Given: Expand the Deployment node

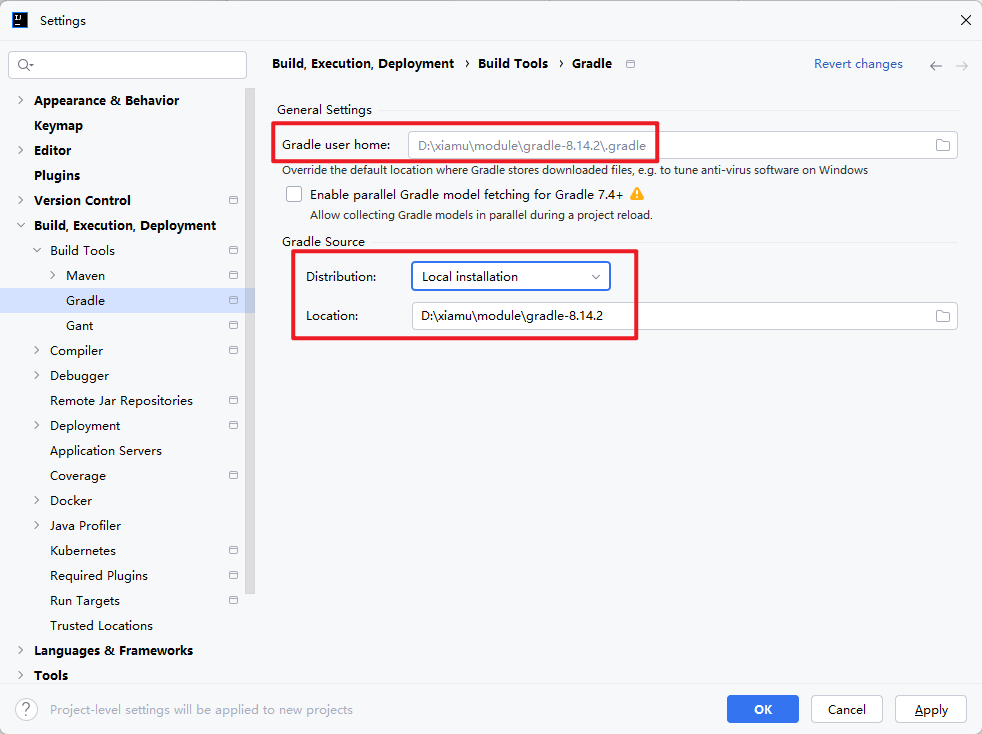Looking at the screenshot, I should pos(37,426).
